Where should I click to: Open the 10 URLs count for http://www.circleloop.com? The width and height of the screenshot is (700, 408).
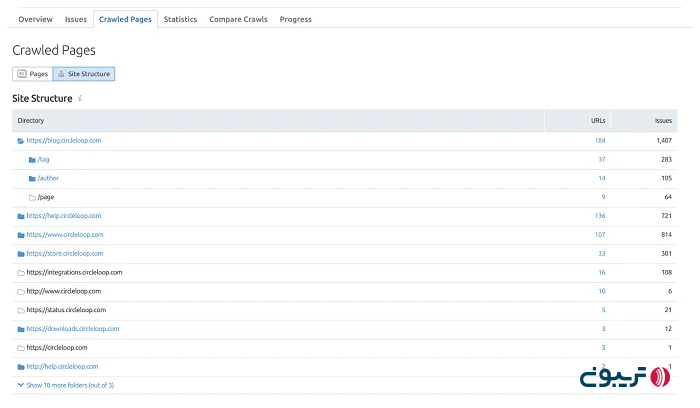tap(601, 291)
